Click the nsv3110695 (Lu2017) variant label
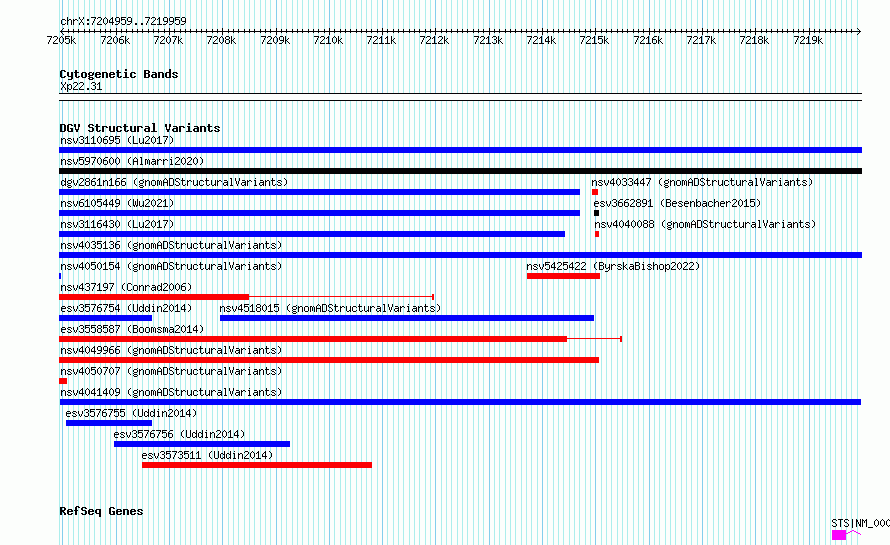 [117, 140]
